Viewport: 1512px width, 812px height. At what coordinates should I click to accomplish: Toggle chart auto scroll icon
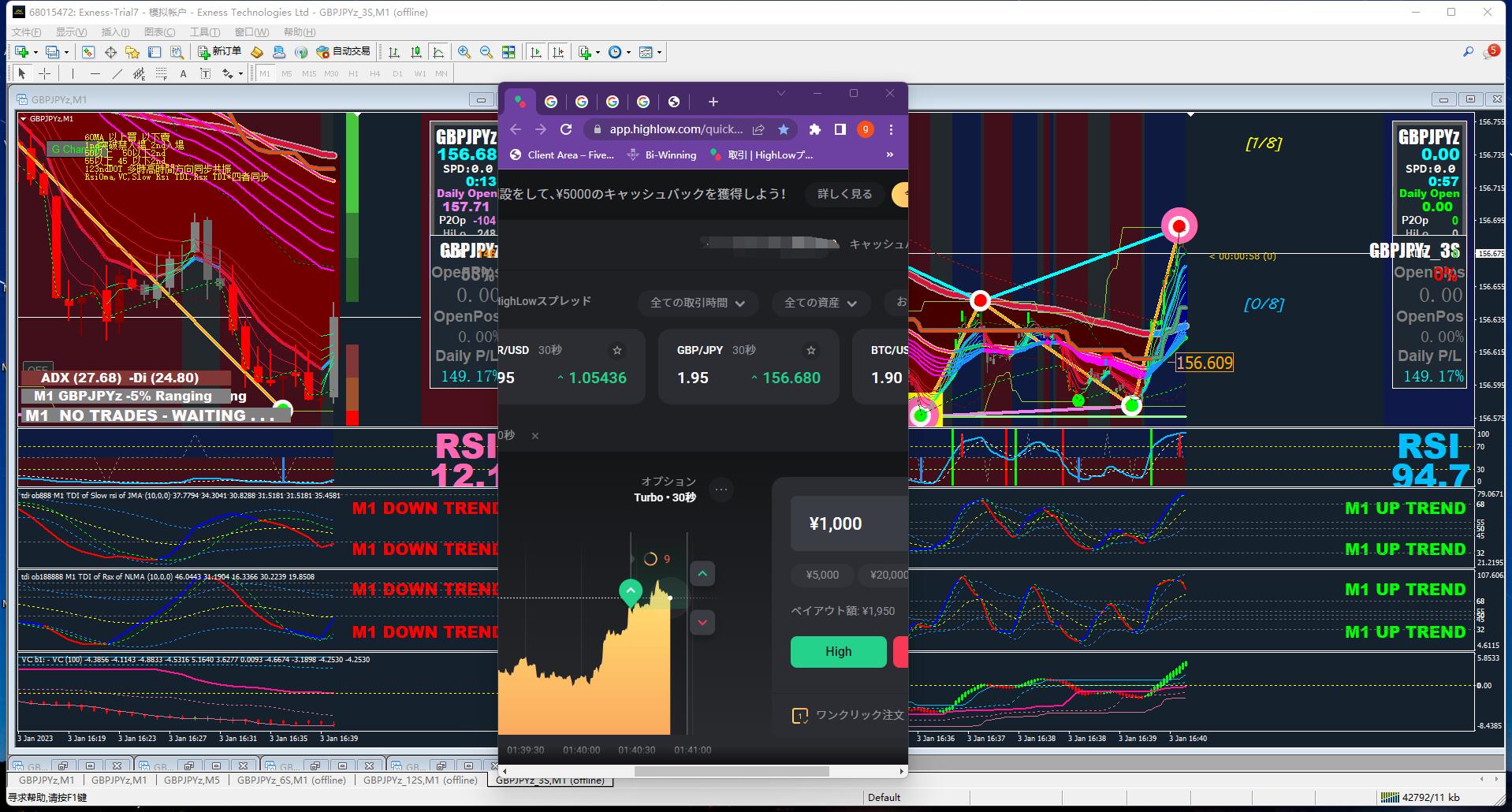pyautogui.click(x=536, y=52)
